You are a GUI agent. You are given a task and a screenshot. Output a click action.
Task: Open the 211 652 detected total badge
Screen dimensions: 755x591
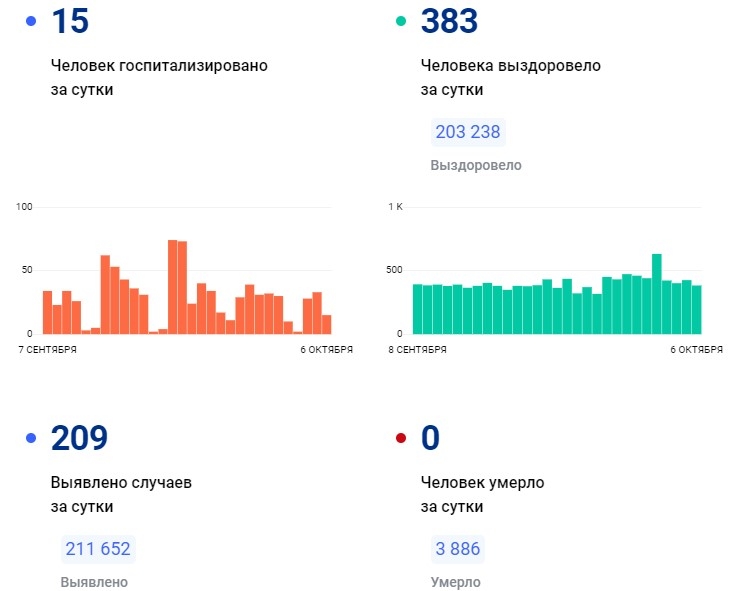point(98,549)
